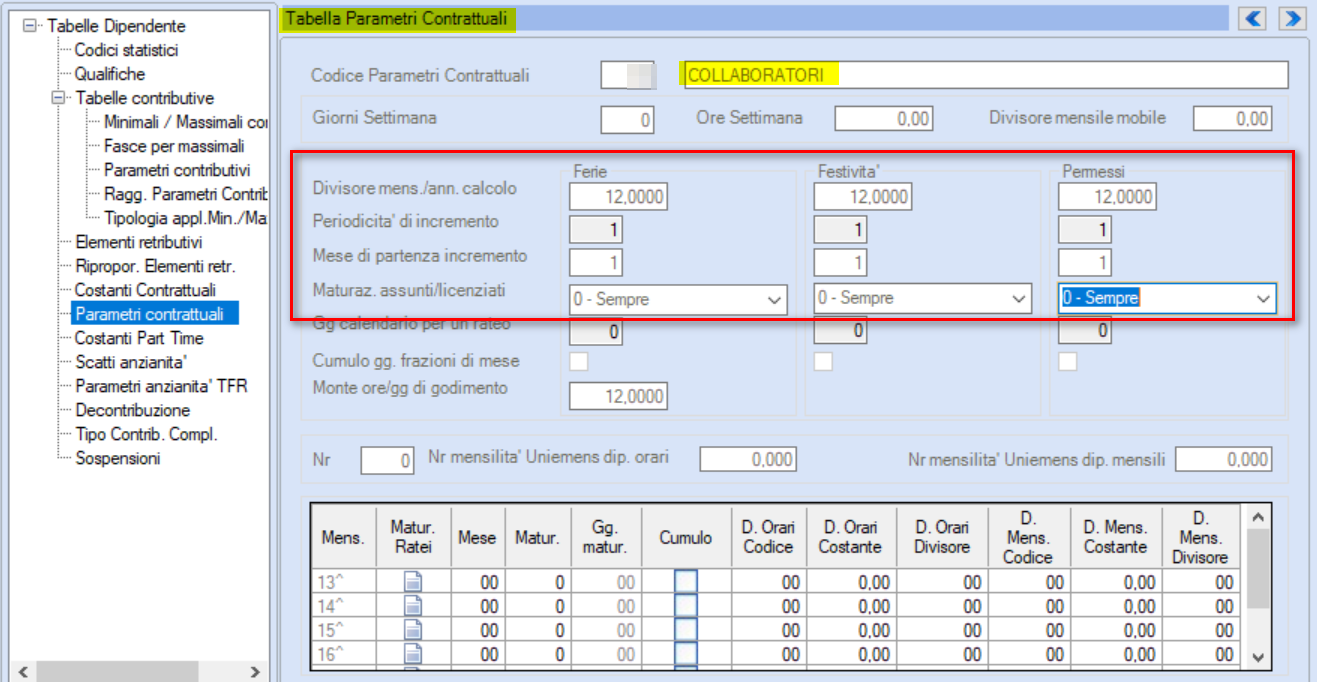The width and height of the screenshot is (1317, 682).
Task: Tick the Cumulo checkbox in row 13^
Action: pos(686,582)
